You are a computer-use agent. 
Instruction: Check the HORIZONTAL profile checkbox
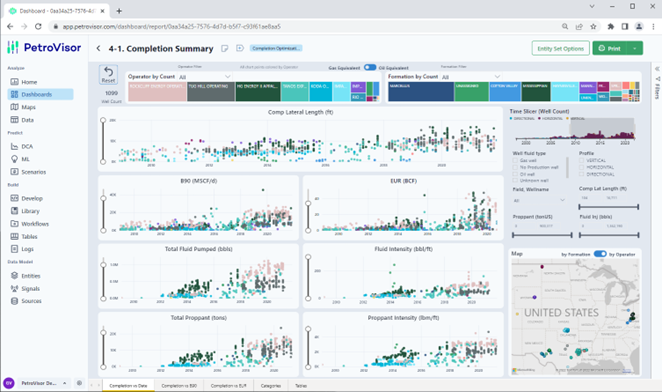581,167
